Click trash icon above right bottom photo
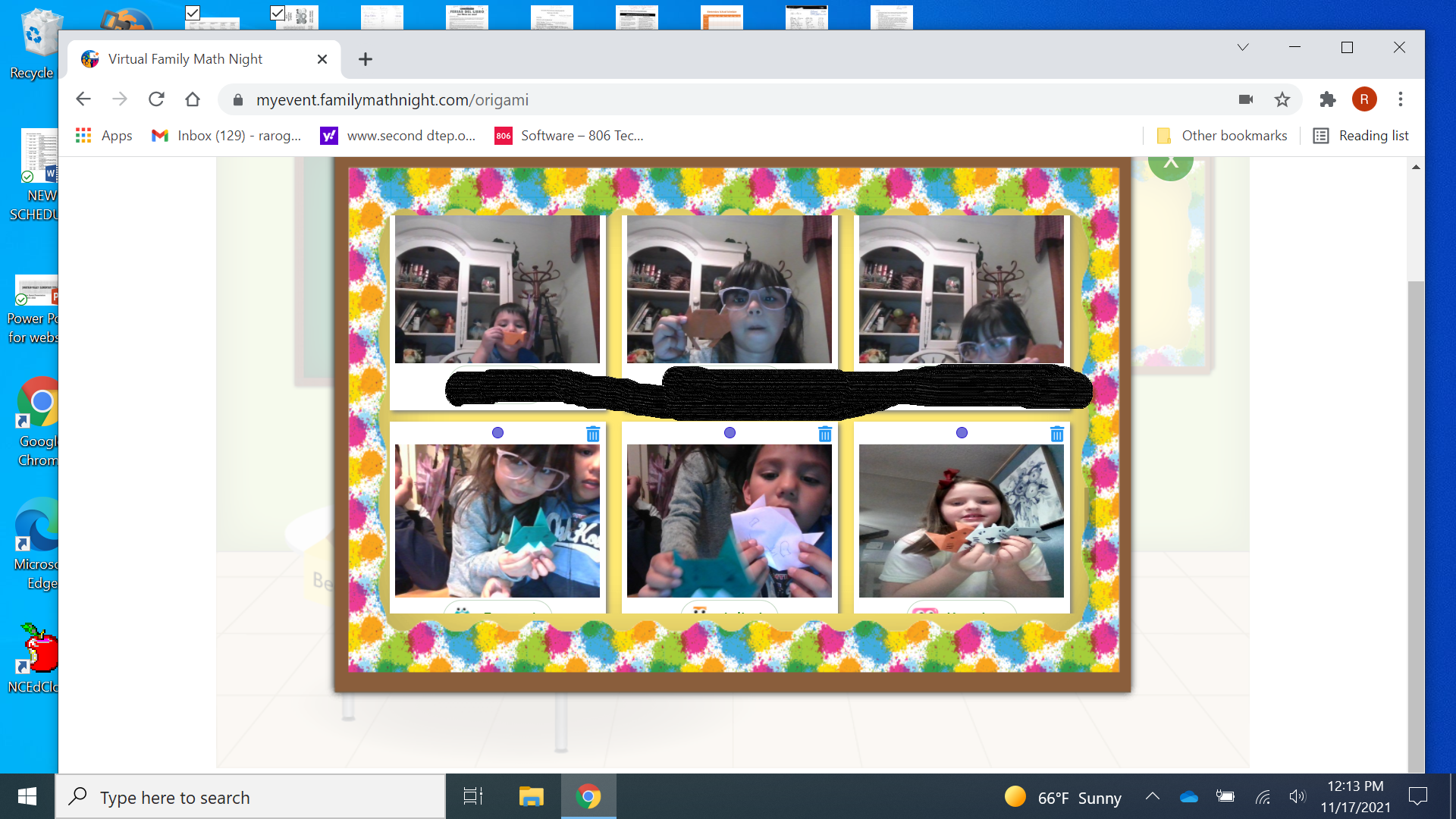Screen dimensions: 1456x819 [x=1057, y=434]
